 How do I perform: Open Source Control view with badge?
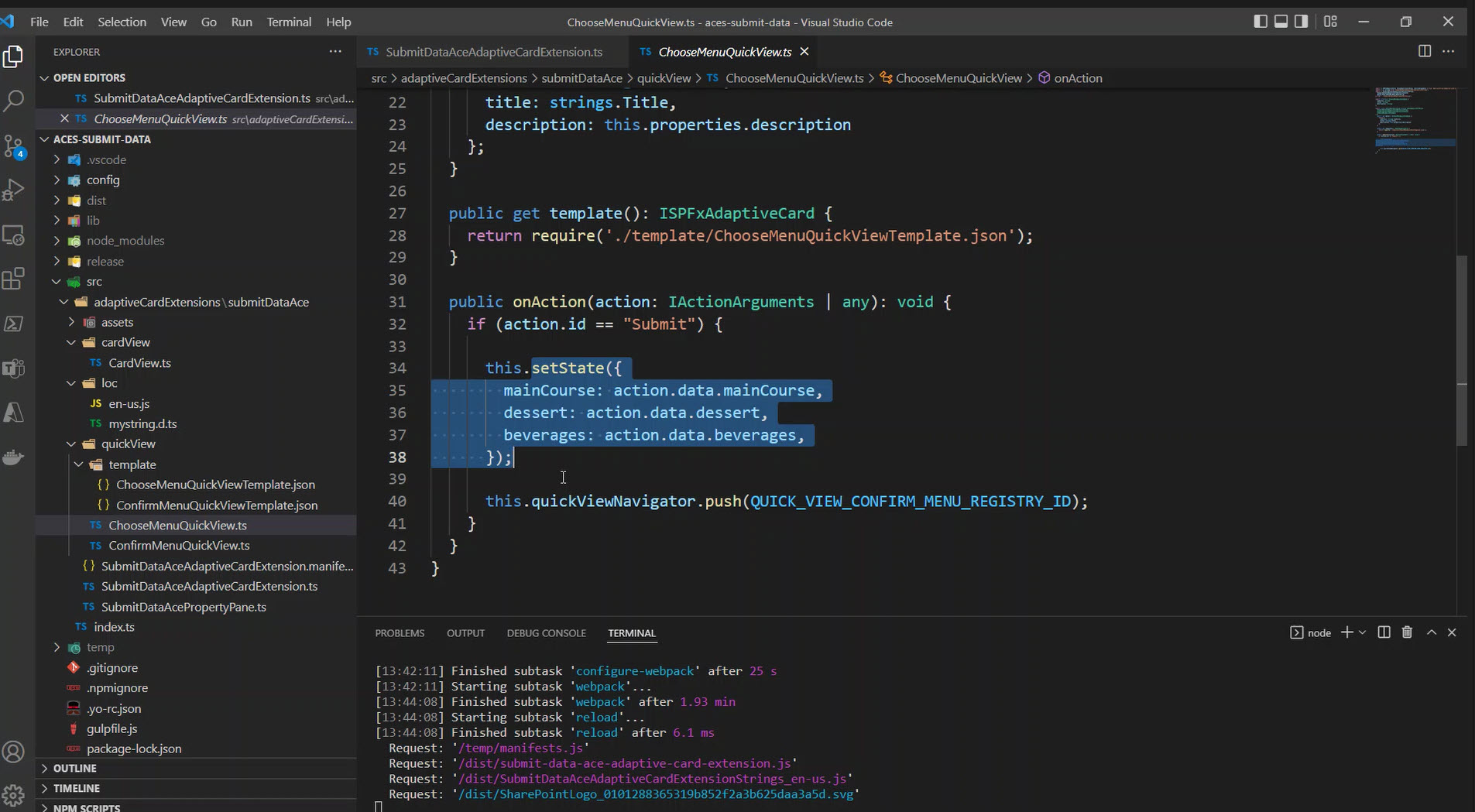coord(14,146)
